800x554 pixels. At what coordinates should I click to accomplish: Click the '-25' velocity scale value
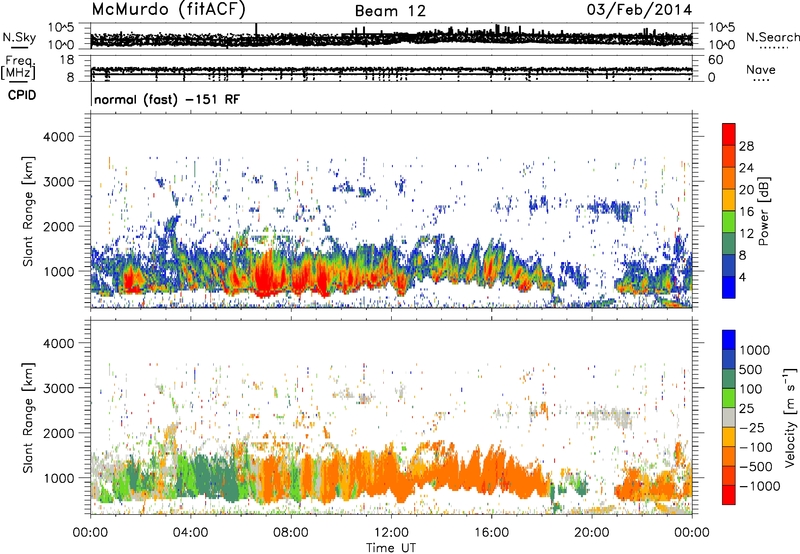tap(754, 427)
